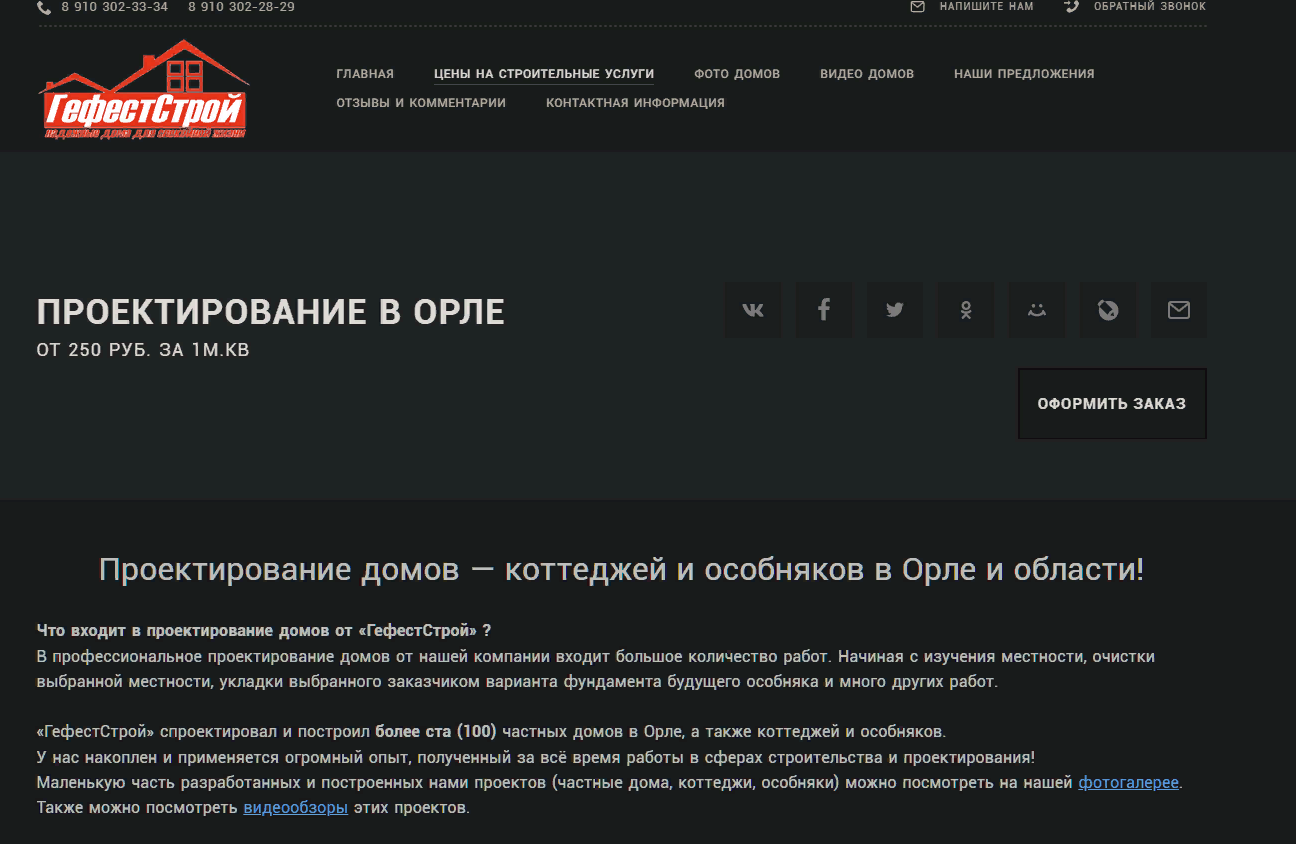Navigate to Контактная информация

coord(635,103)
